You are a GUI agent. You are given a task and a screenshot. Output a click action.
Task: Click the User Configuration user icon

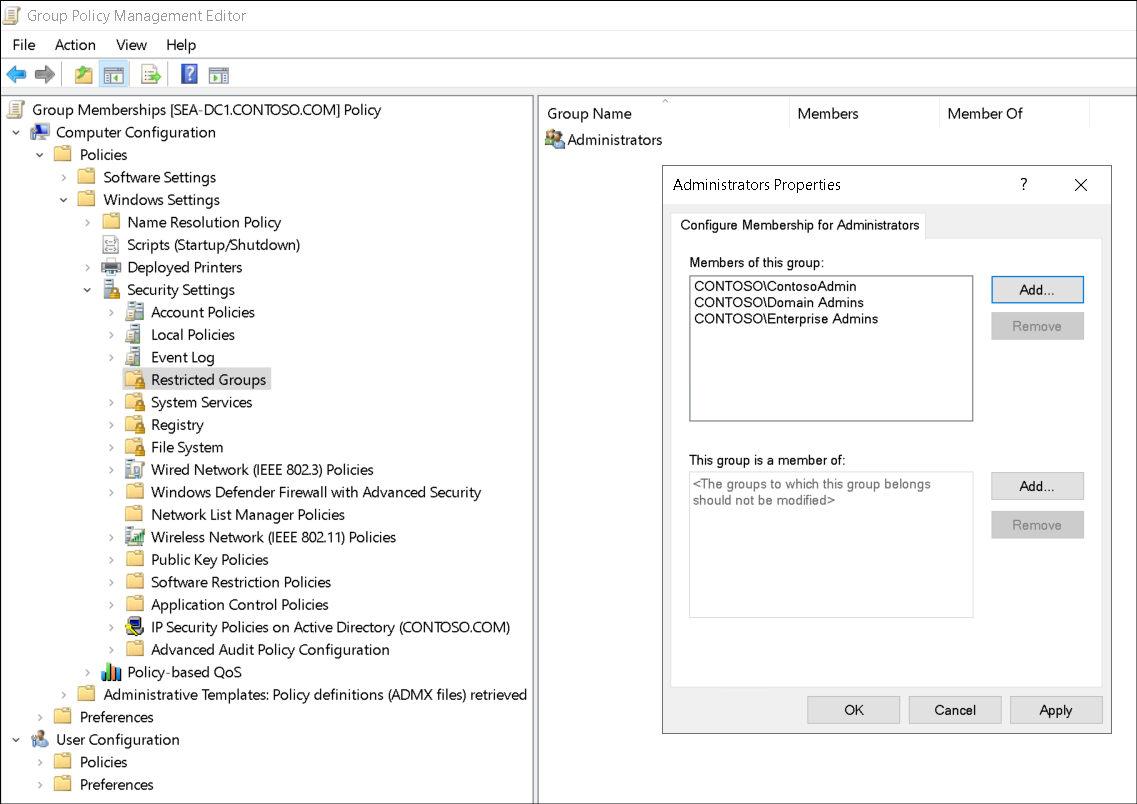coord(40,739)
